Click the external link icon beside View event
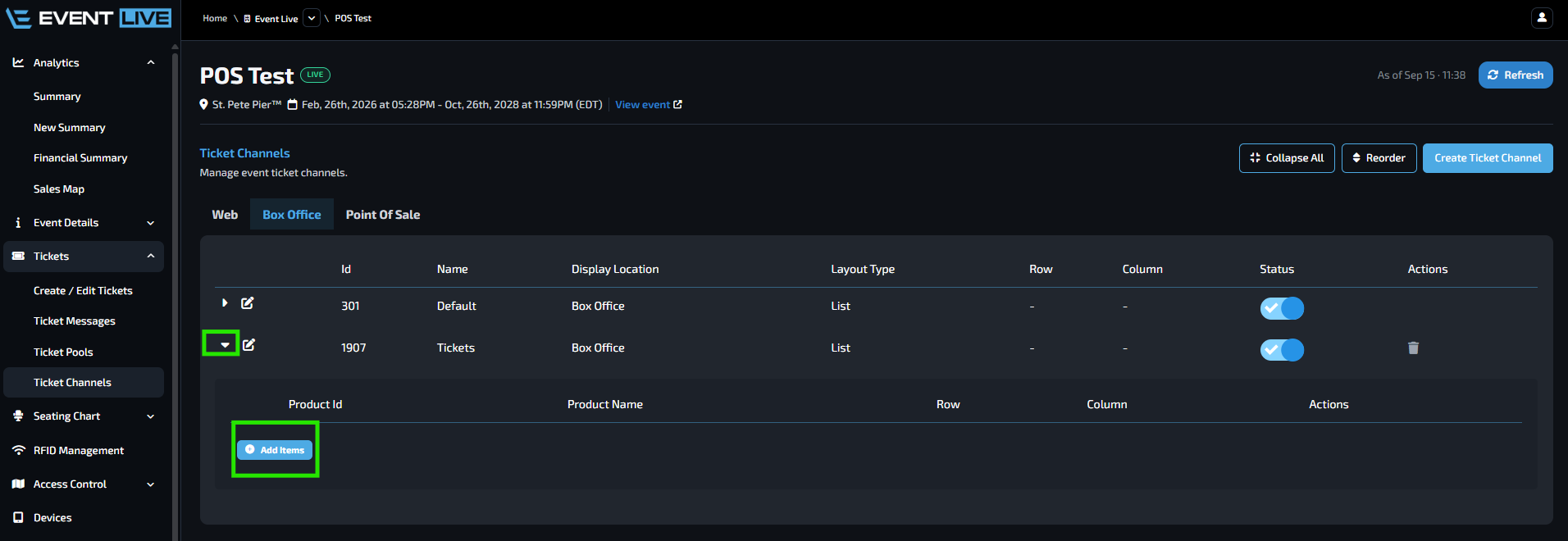The height and width of the screenshot is (541, 1568). pyautogui.click(x=677, y=105)
